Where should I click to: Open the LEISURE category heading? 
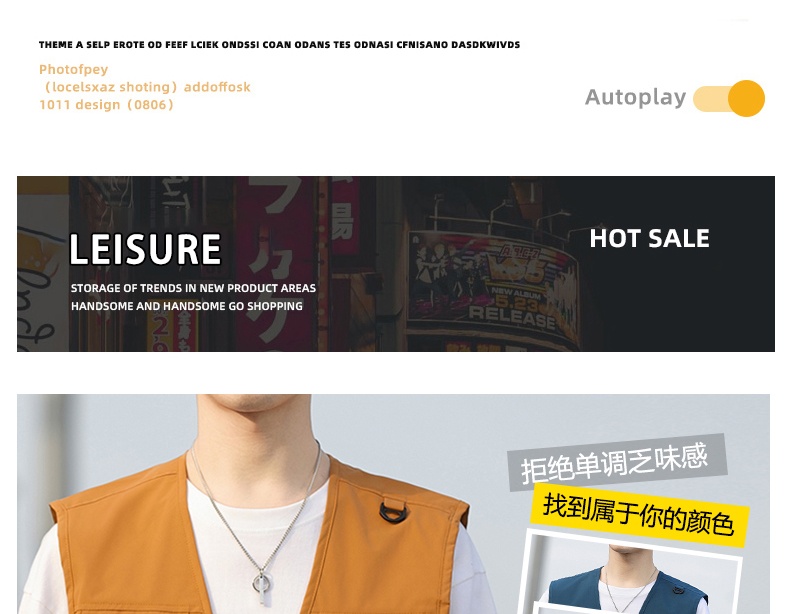pyautogui.click(x=145, y=249)
